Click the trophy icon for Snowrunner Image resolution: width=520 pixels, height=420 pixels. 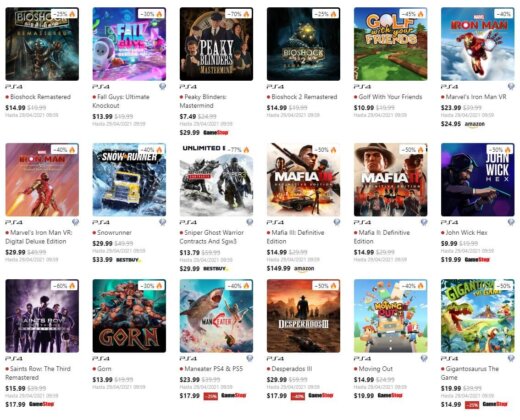(162, 222)
